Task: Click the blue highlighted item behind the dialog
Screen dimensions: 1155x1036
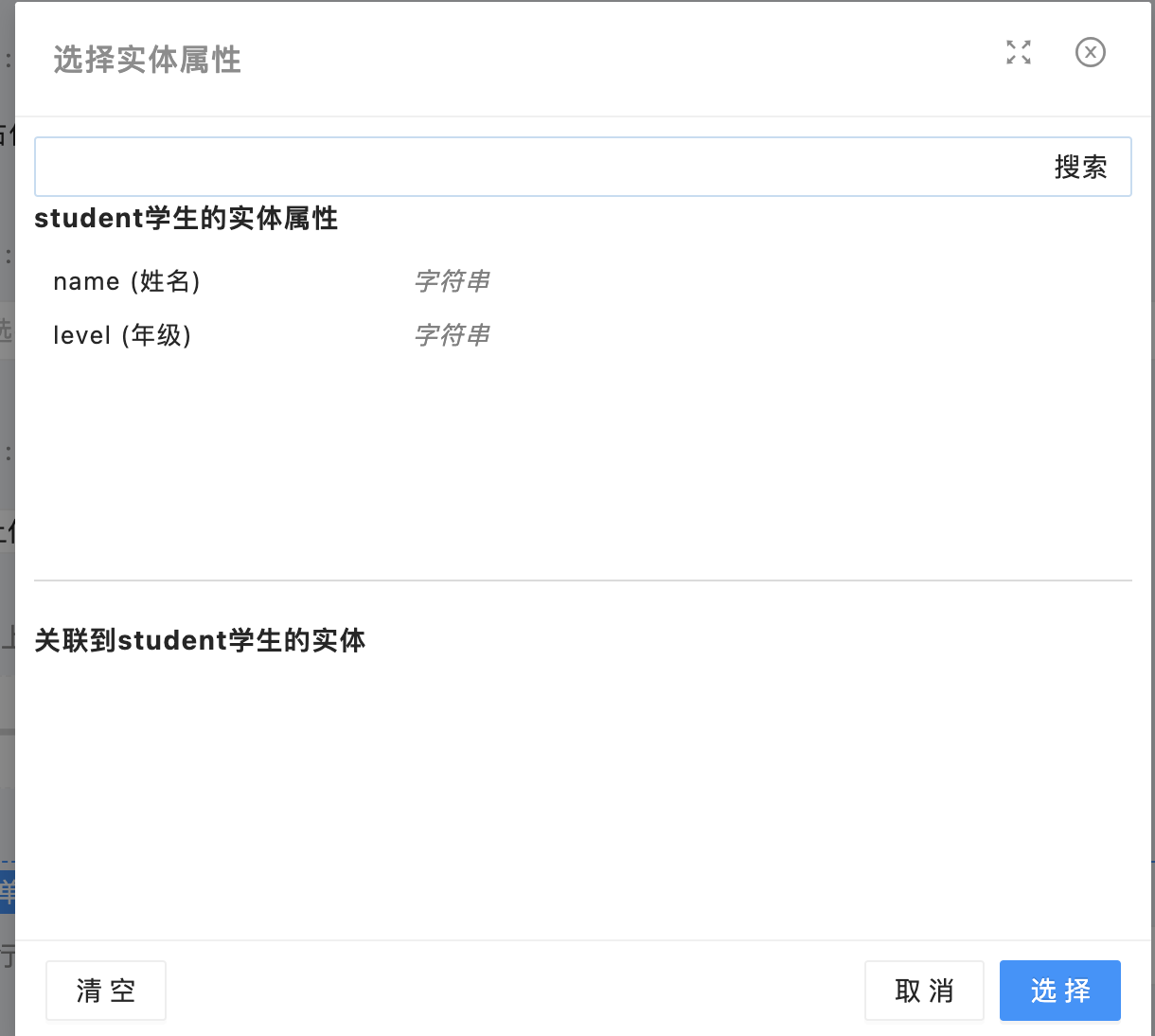Action: click(7, 892)
